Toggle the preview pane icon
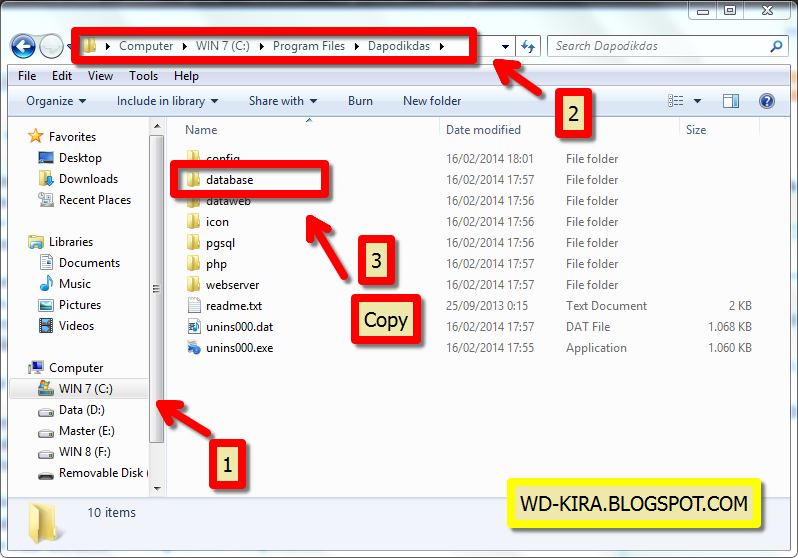The height and width of the screenshot is (558, 798). (731, 101)
